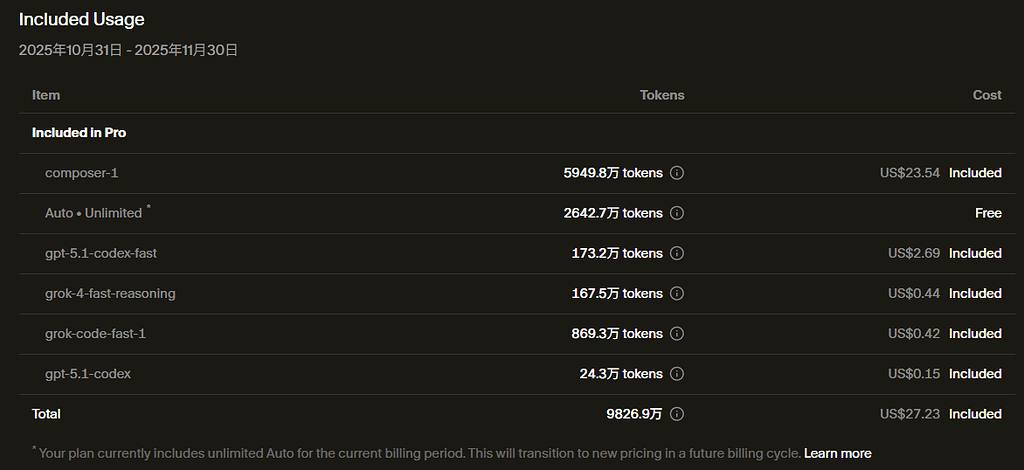
Task: Click the grok-4-fast-reasoning model name
Action: tap(110, 294)
